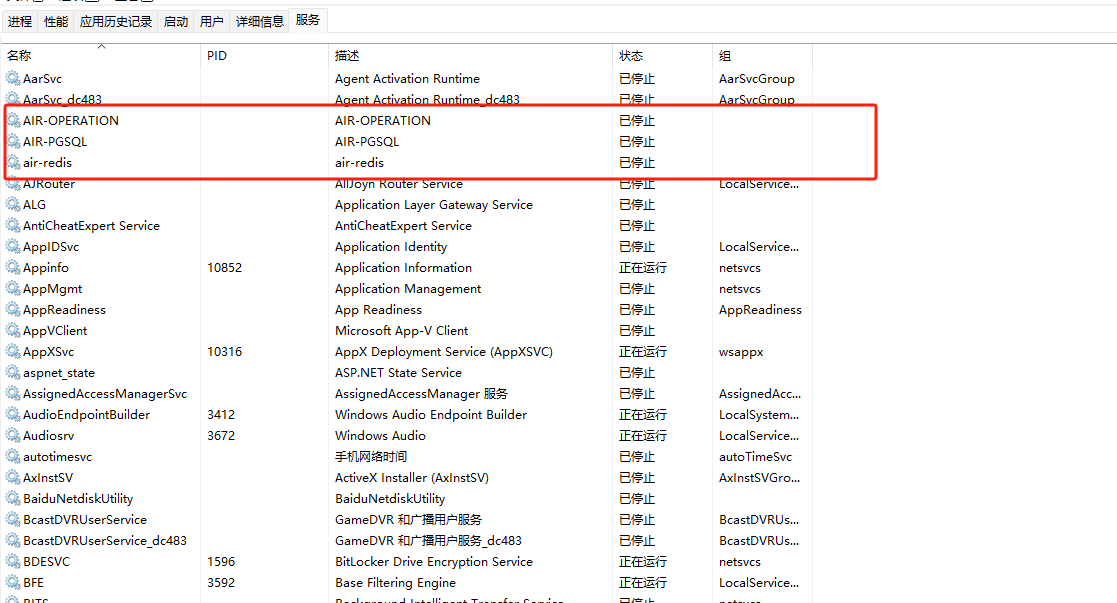Click the air-redis service icon
Image resolution: width=1117 pixels, height=603 pixels.
pos(14,162)
